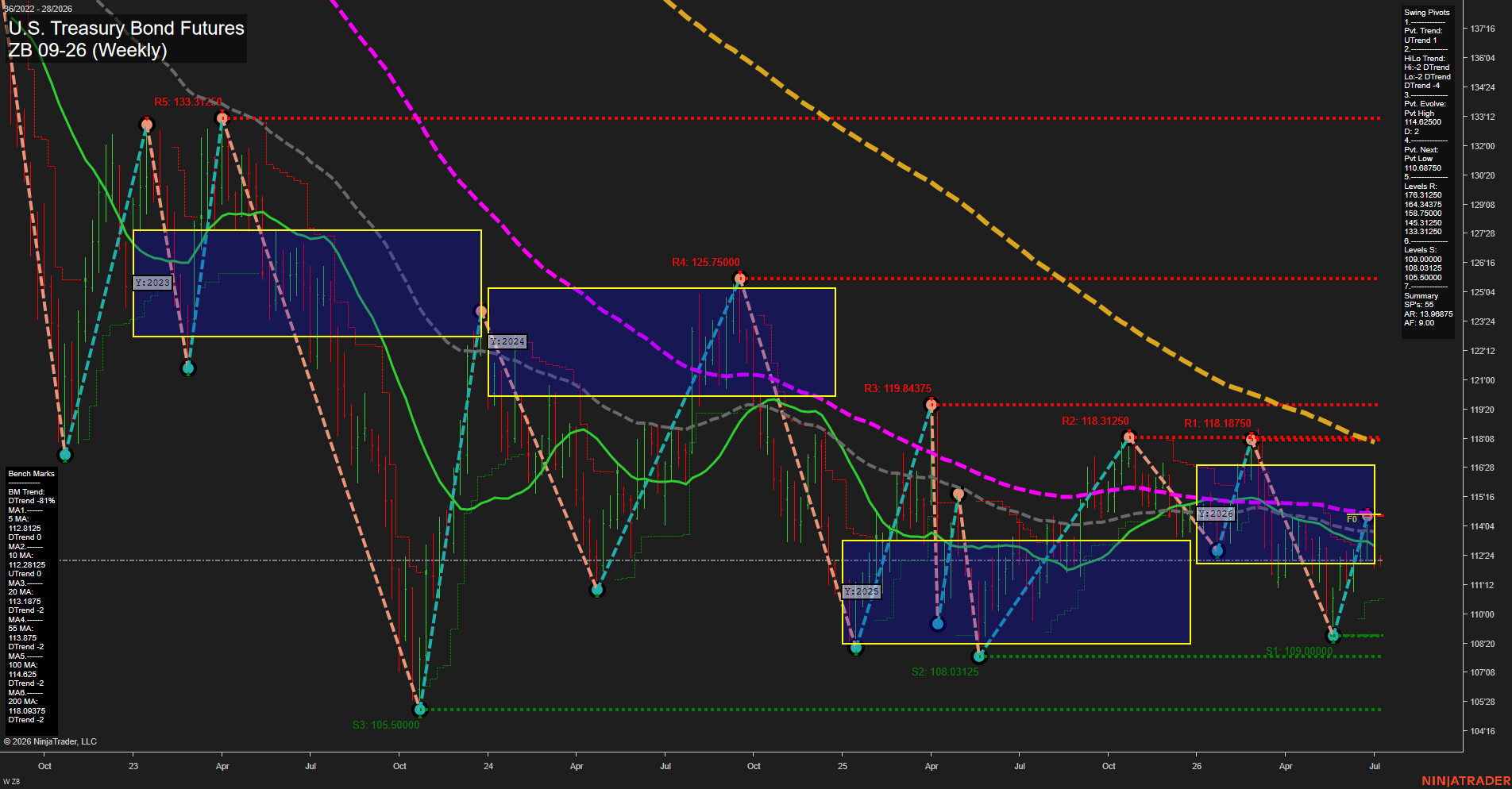The image size is (1512, 789).
Task: Select the AR: 13.96875 summary value
Action: point(1428,314)
